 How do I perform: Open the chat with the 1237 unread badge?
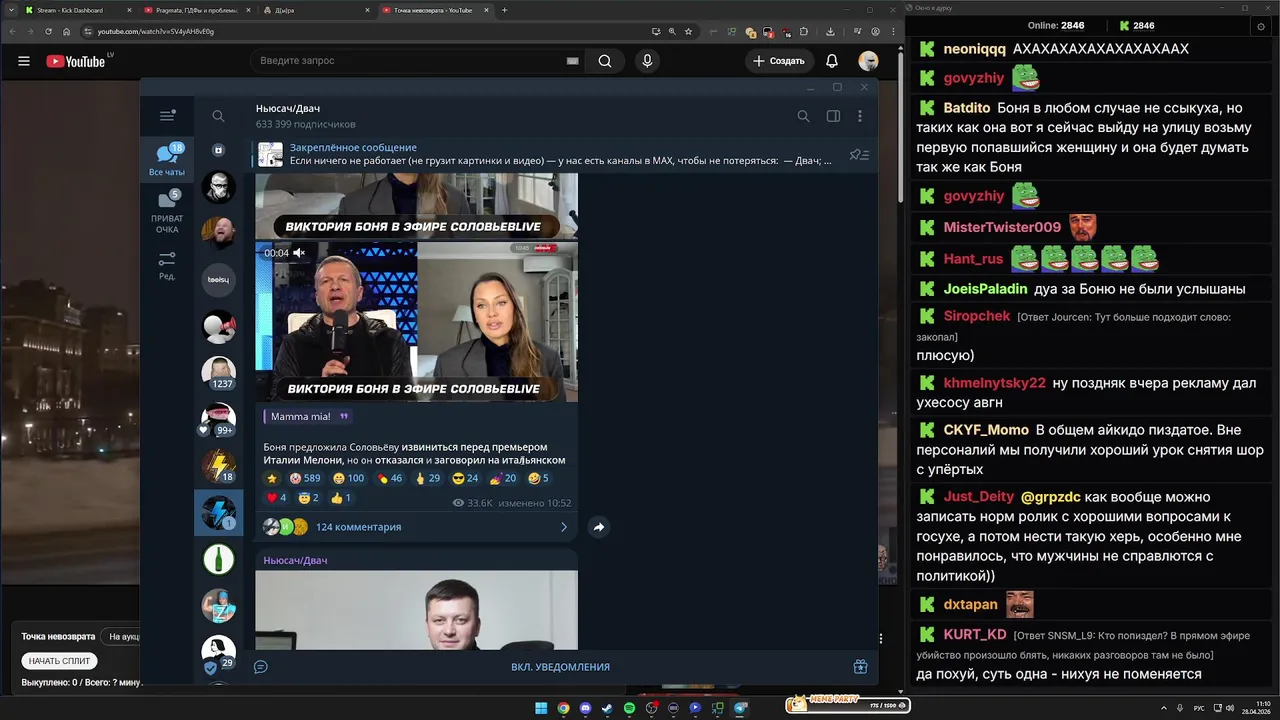click(x=219, y=372)
